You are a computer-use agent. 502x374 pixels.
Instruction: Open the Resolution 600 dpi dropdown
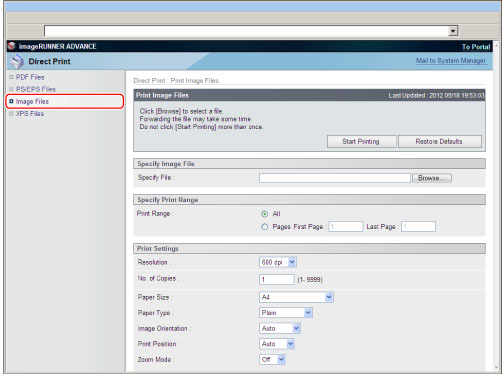point(278,262)
